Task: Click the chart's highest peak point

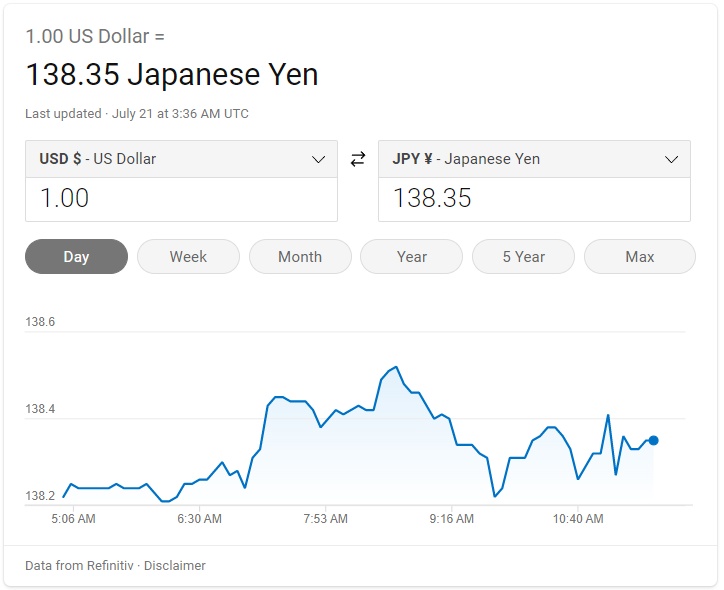Action: coord(397,367)
